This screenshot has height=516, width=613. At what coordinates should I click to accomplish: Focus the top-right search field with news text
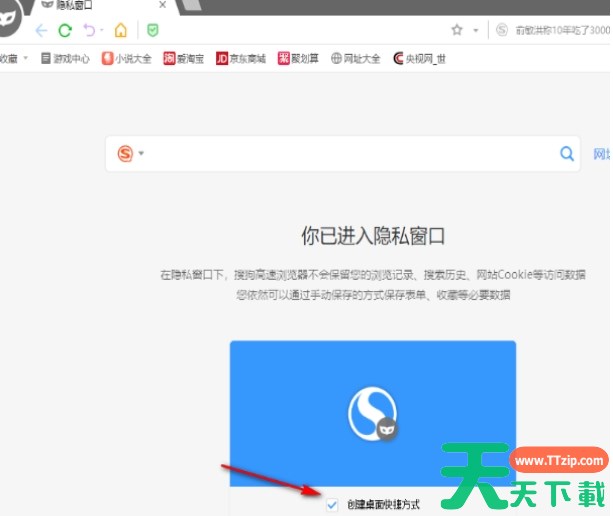(562, 30)
